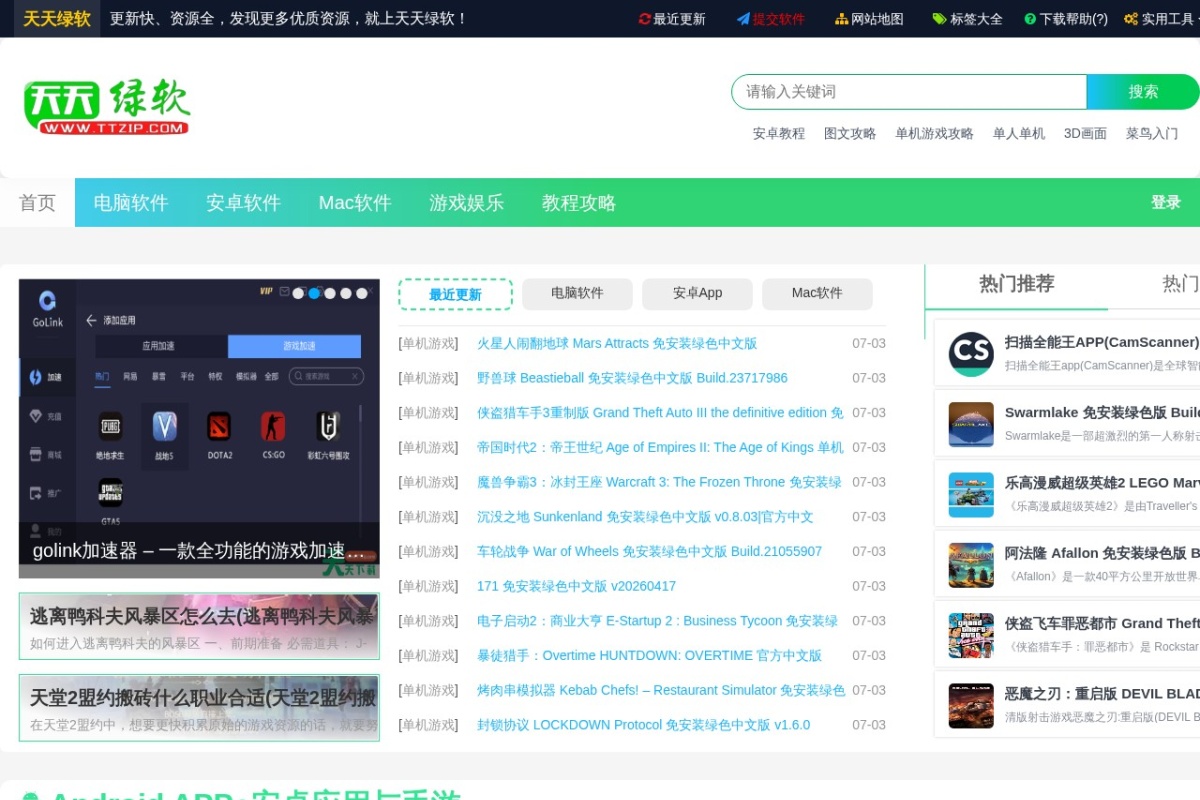Select the second carousel dot indicator

(x=314, y=293)
